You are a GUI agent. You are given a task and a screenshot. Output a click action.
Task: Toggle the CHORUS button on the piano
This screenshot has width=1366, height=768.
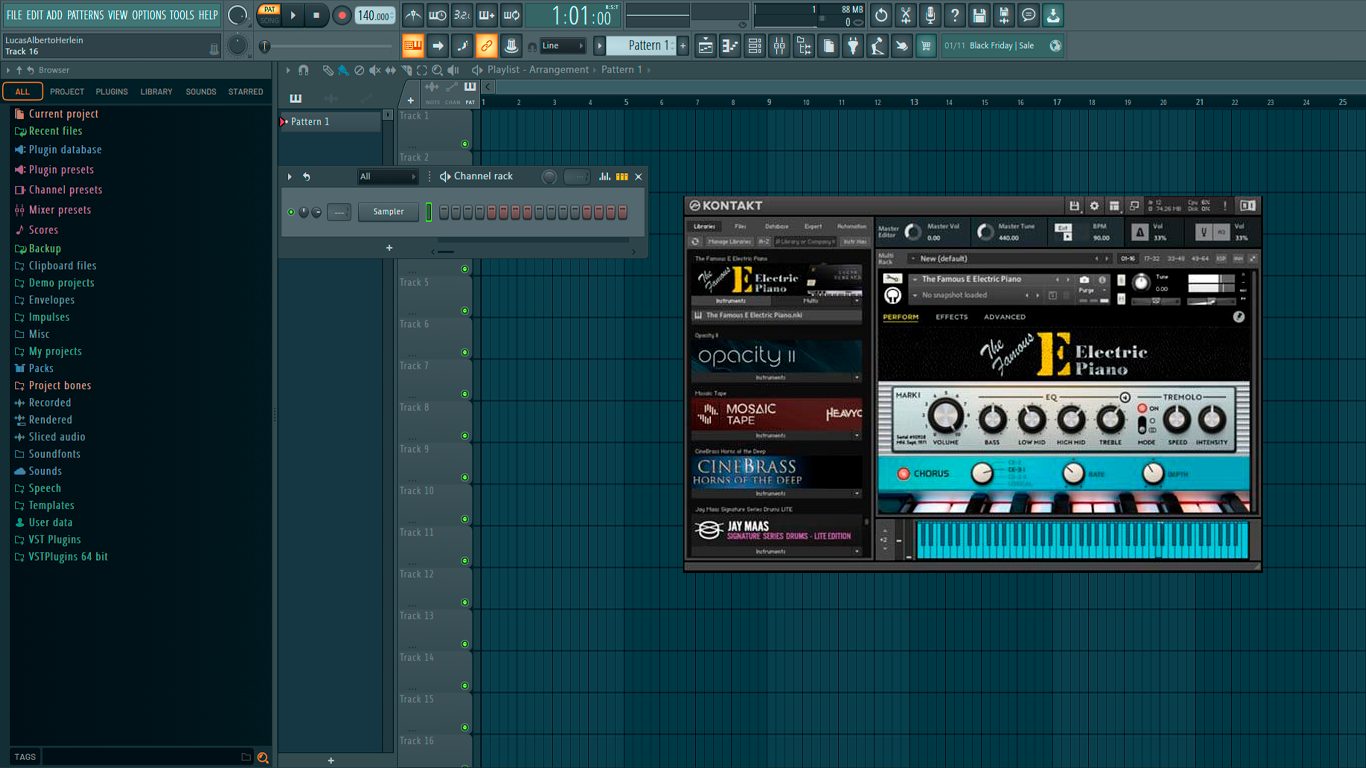tap(903, 474)
